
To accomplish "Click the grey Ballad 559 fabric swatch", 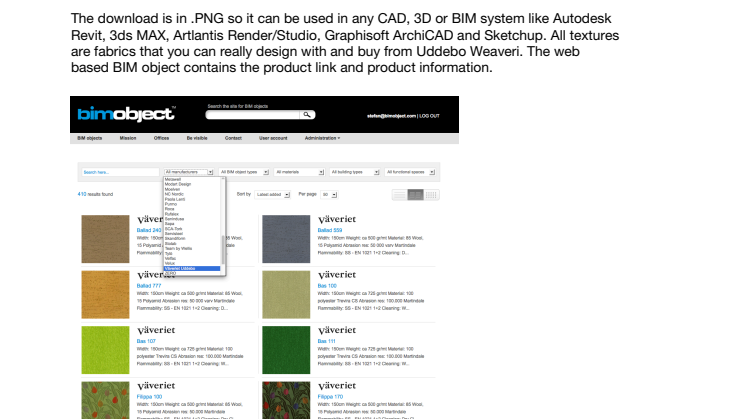I will click(286, 239).
